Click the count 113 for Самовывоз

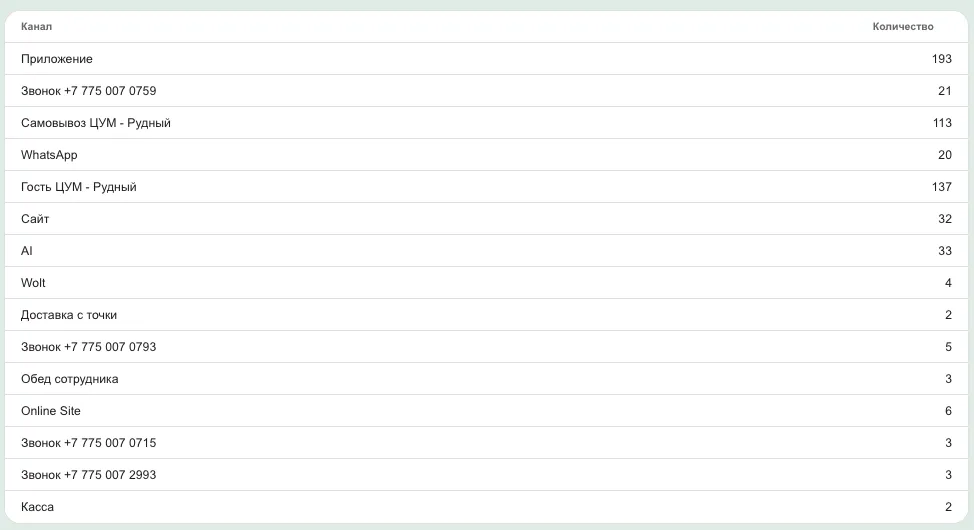[942, 123]
